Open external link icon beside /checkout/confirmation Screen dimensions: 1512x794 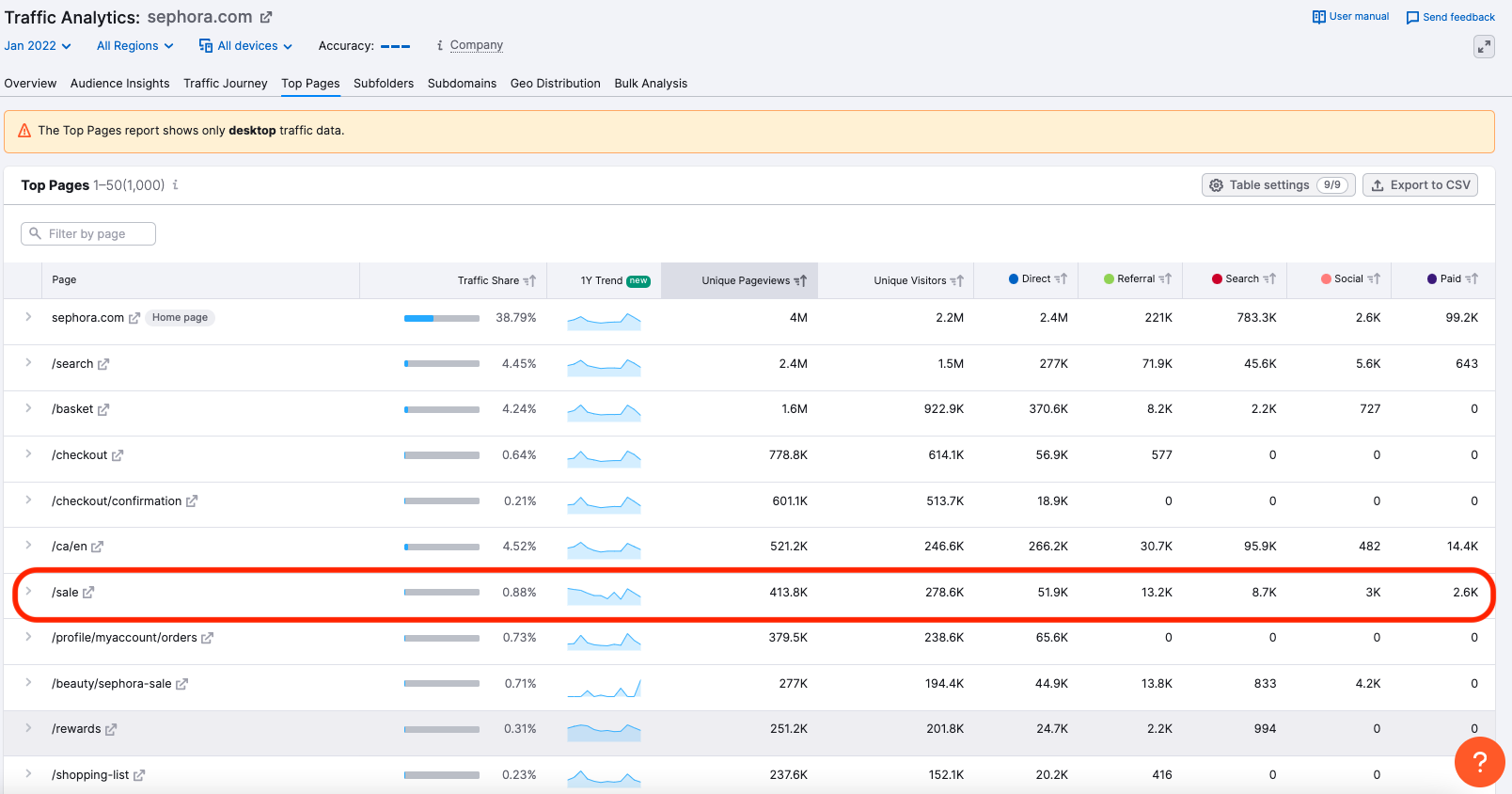tap(192, 501)
